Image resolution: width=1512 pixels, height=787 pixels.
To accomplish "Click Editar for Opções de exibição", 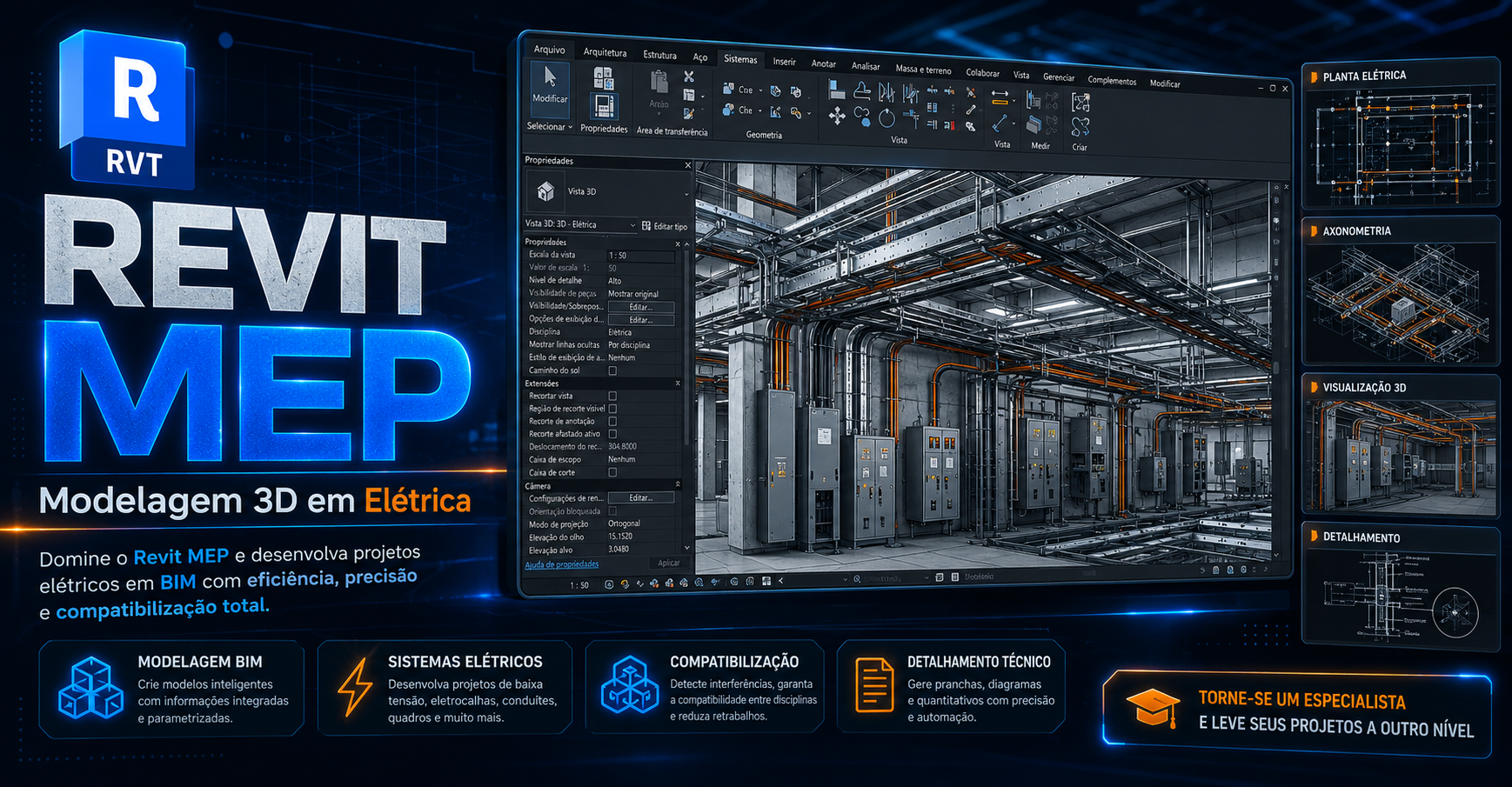I will pyautogui.click(x=640, y=320).
